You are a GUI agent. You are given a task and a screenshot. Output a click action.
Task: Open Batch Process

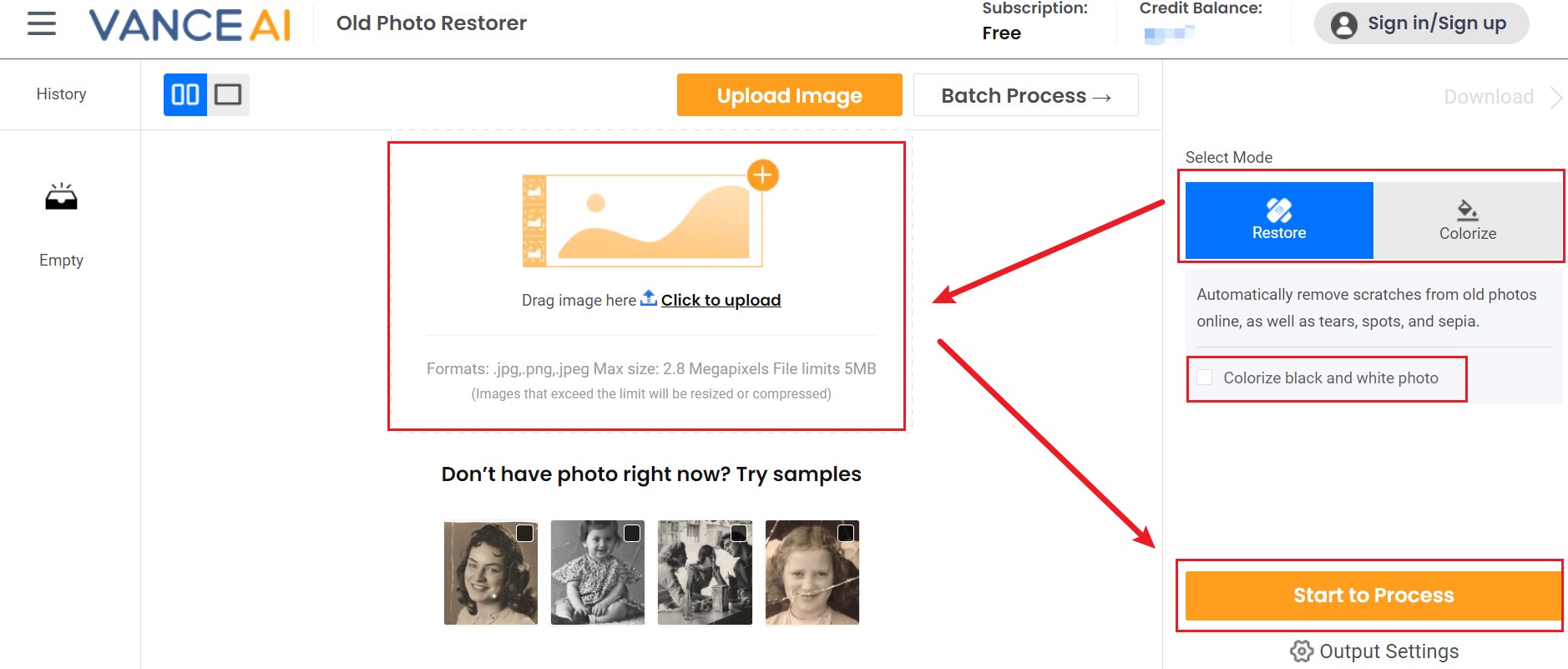(x=1025, y=95)
